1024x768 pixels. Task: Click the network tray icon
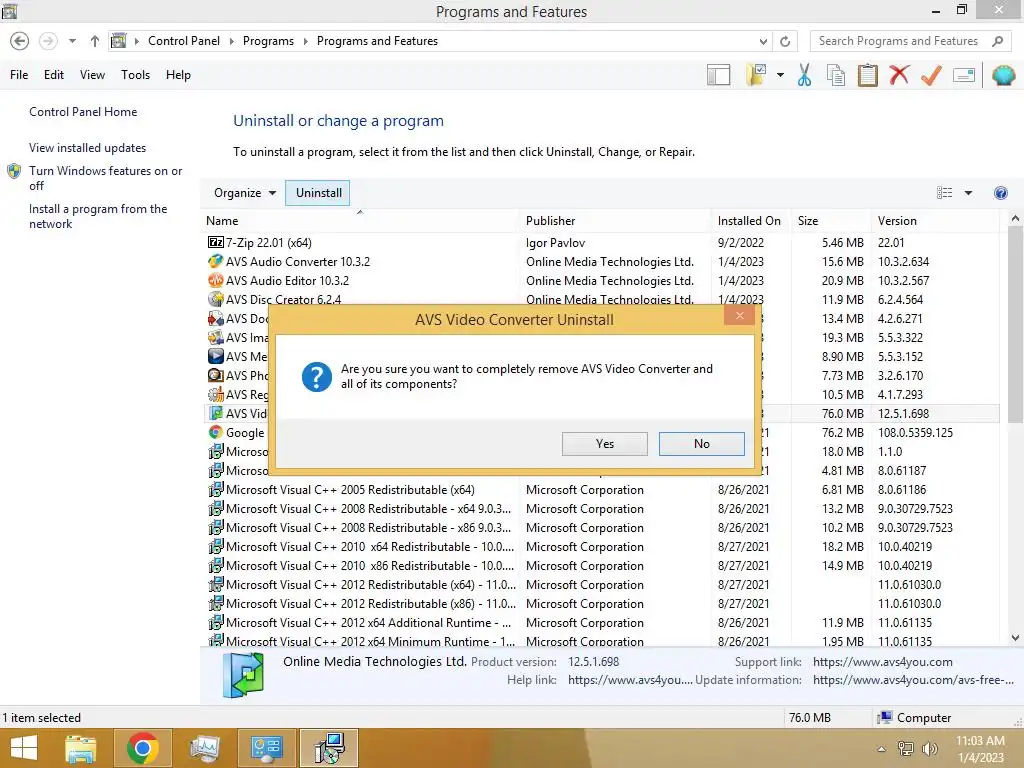pyautogui.click(x=905, y=748)
